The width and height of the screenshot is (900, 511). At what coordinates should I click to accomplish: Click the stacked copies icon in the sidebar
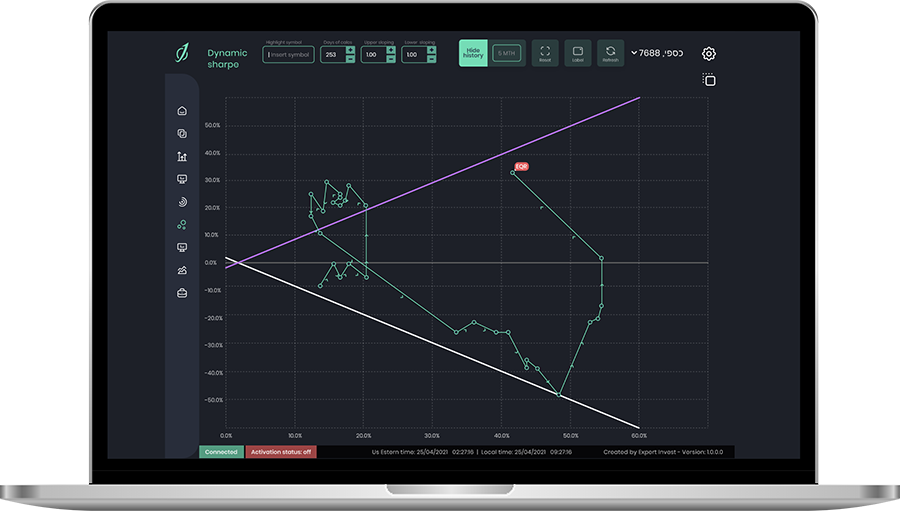tap(182, 133)
